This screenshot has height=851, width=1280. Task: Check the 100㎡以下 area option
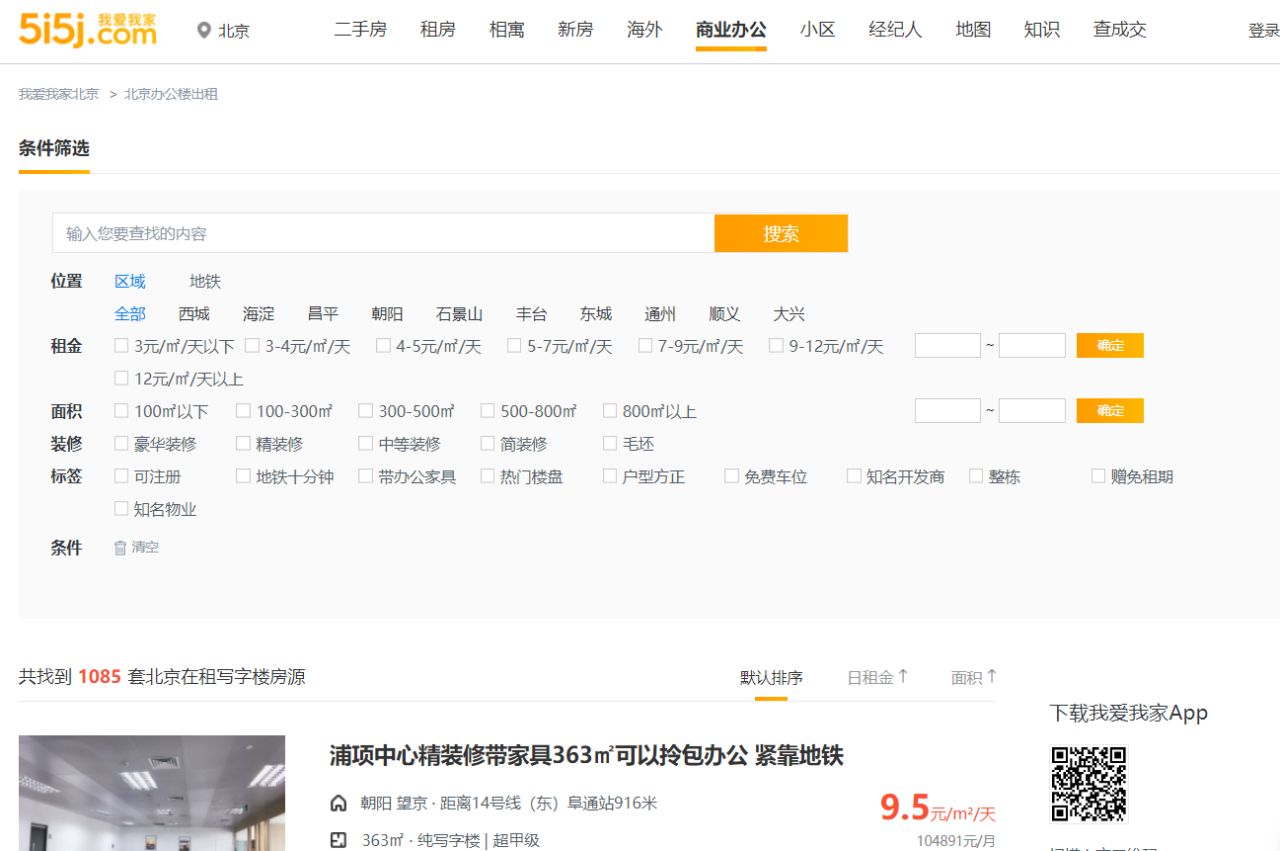121,410
